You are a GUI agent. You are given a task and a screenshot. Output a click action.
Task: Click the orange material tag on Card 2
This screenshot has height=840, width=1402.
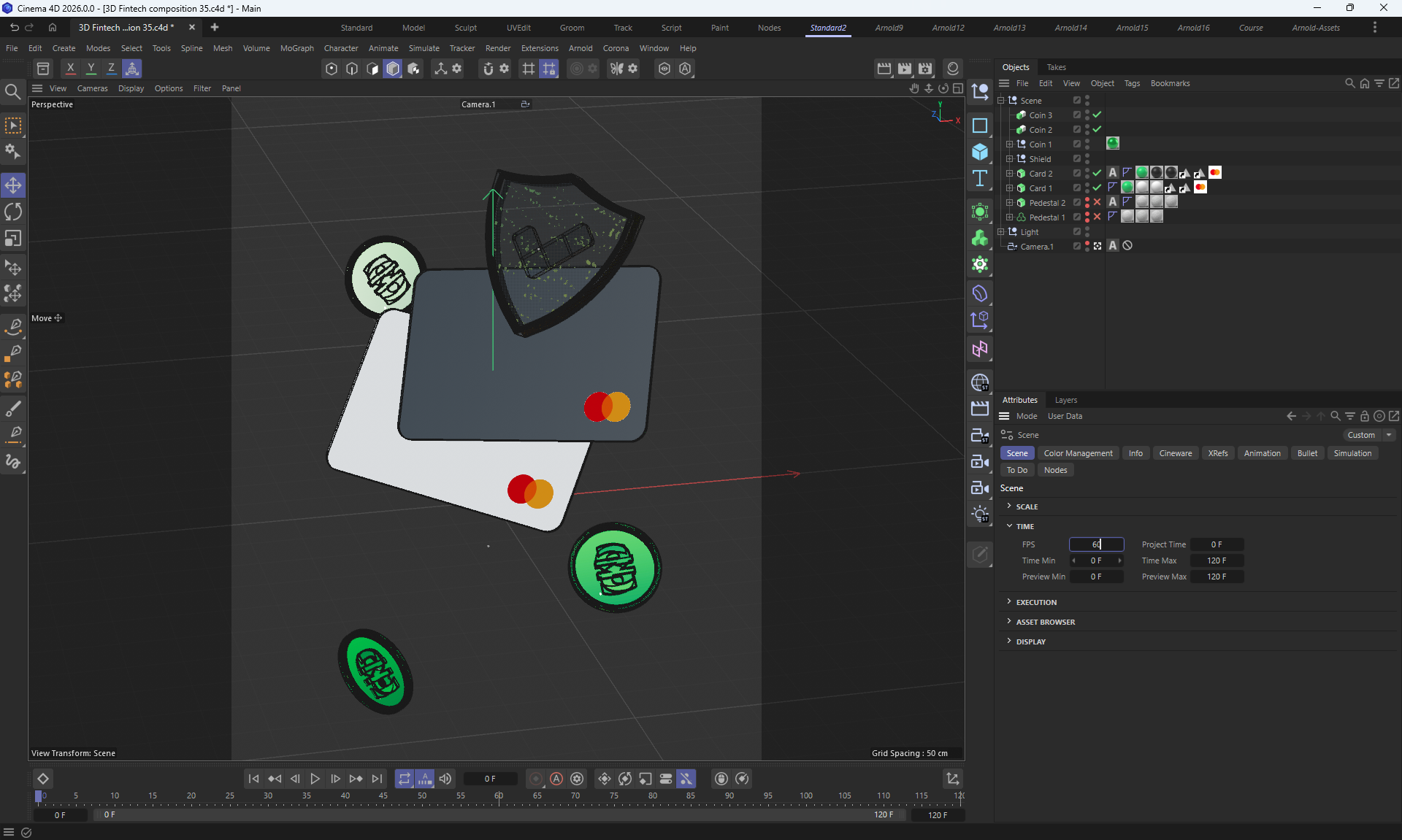1215,173
